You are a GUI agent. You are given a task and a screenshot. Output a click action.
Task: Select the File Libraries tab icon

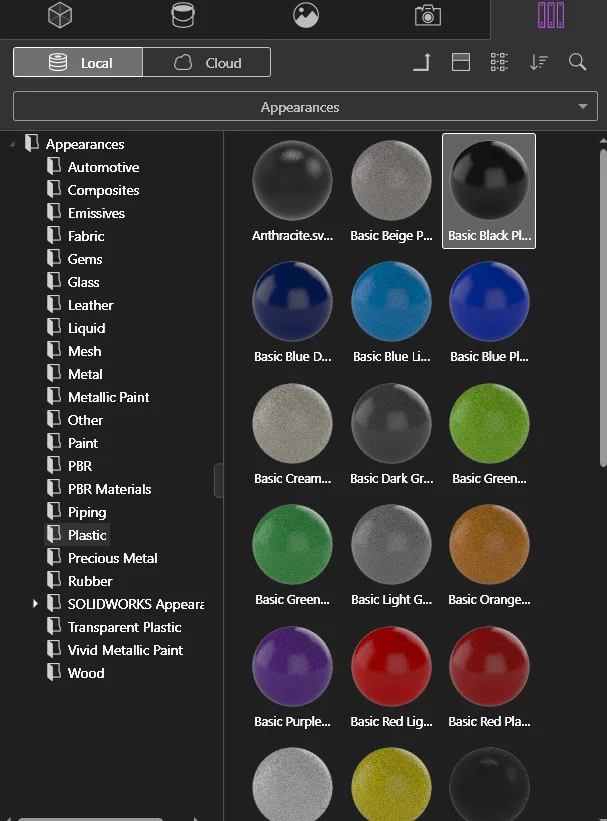pyautogui.click(x=550, y=15)
